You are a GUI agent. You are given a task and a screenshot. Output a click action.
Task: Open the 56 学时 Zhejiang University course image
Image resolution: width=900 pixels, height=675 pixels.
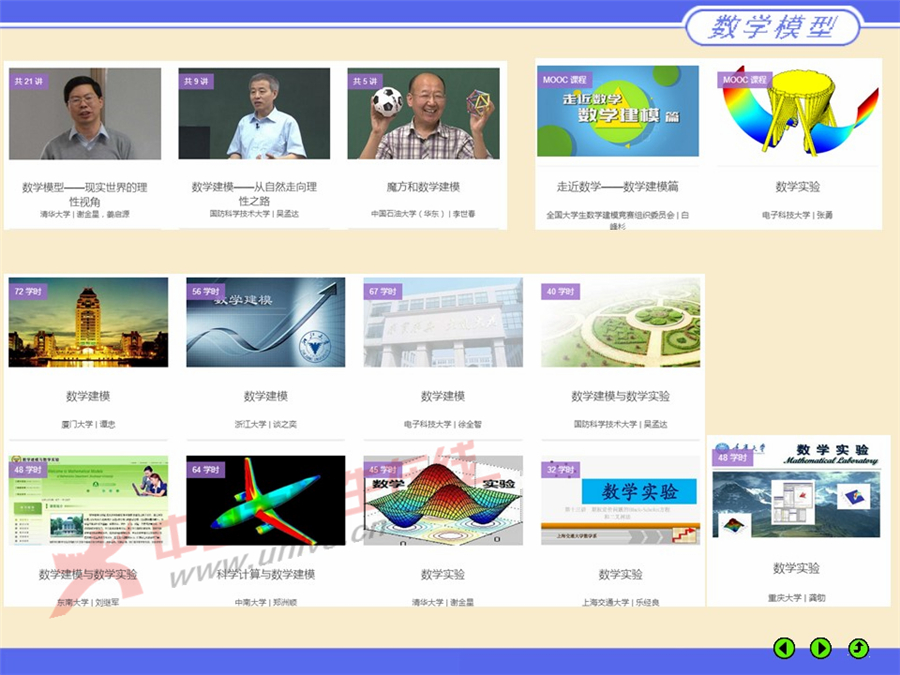(266, 322)
